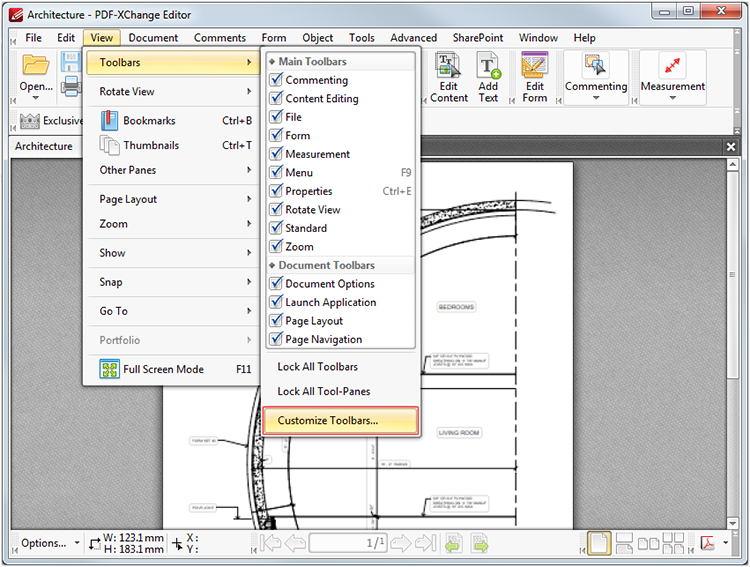The width and height of the screenshot is (750, 567).
Task: Open the Tools menu
Action: tap(362, 38)
